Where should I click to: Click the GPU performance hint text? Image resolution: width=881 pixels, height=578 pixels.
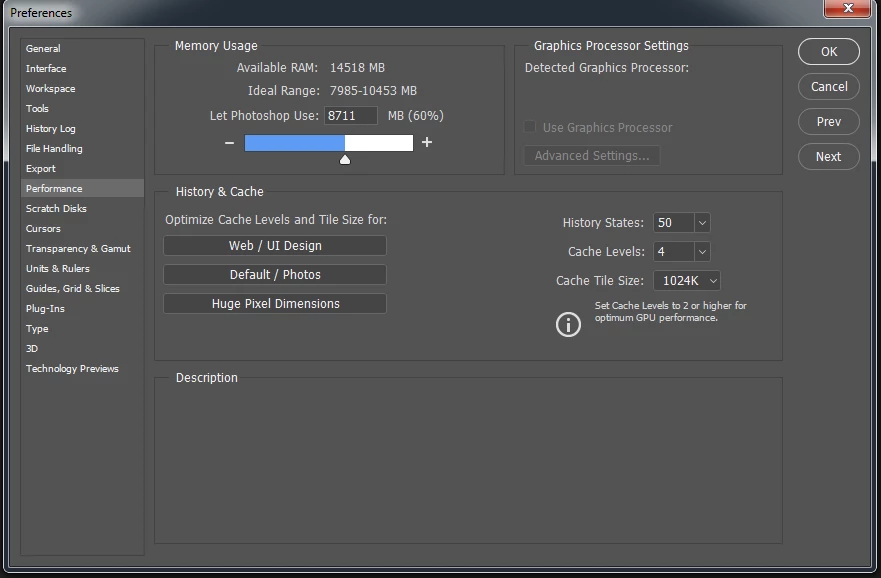pos(670,312)
